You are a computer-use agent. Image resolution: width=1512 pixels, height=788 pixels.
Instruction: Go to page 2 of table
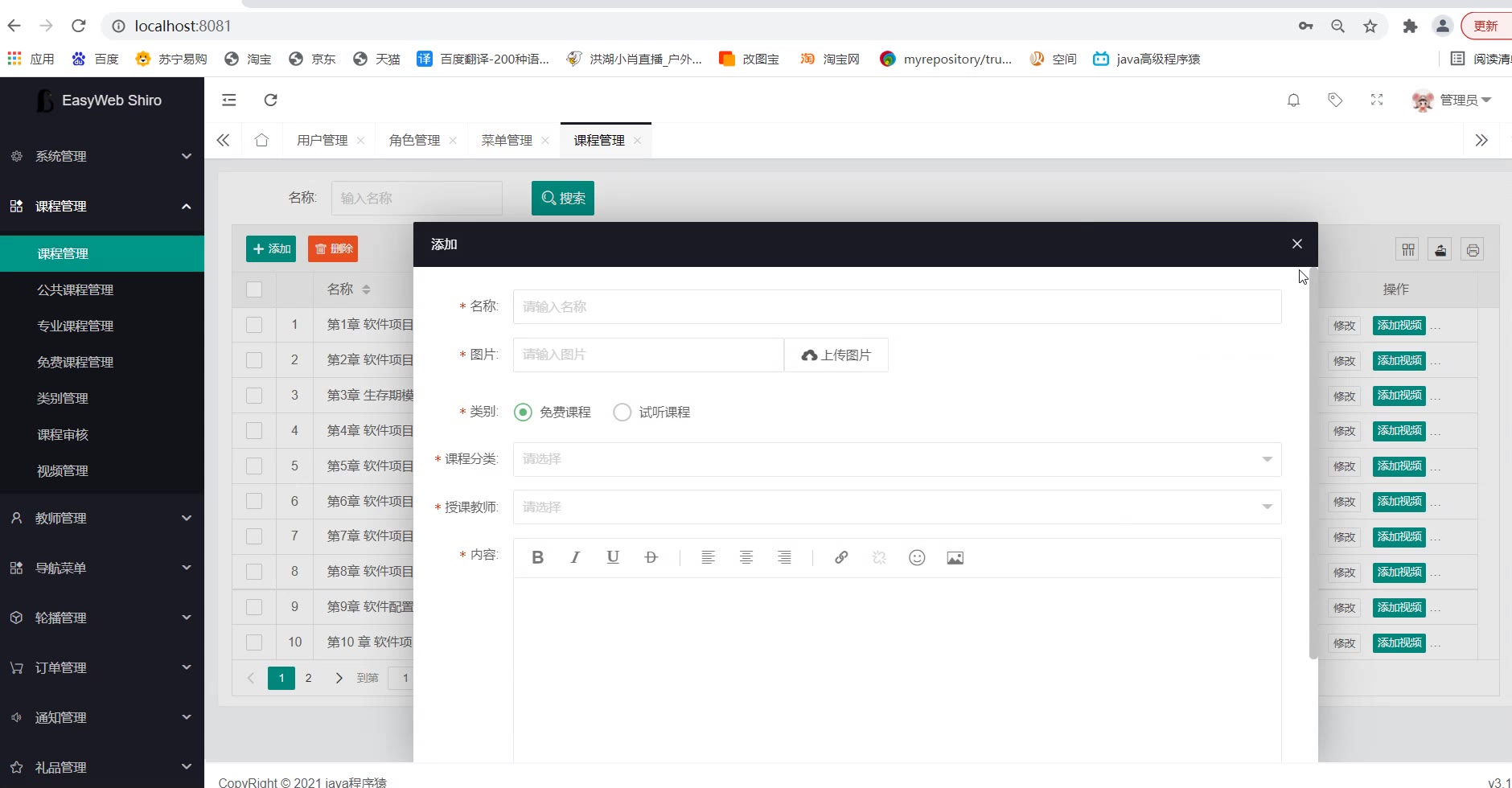tap(308, 678)
